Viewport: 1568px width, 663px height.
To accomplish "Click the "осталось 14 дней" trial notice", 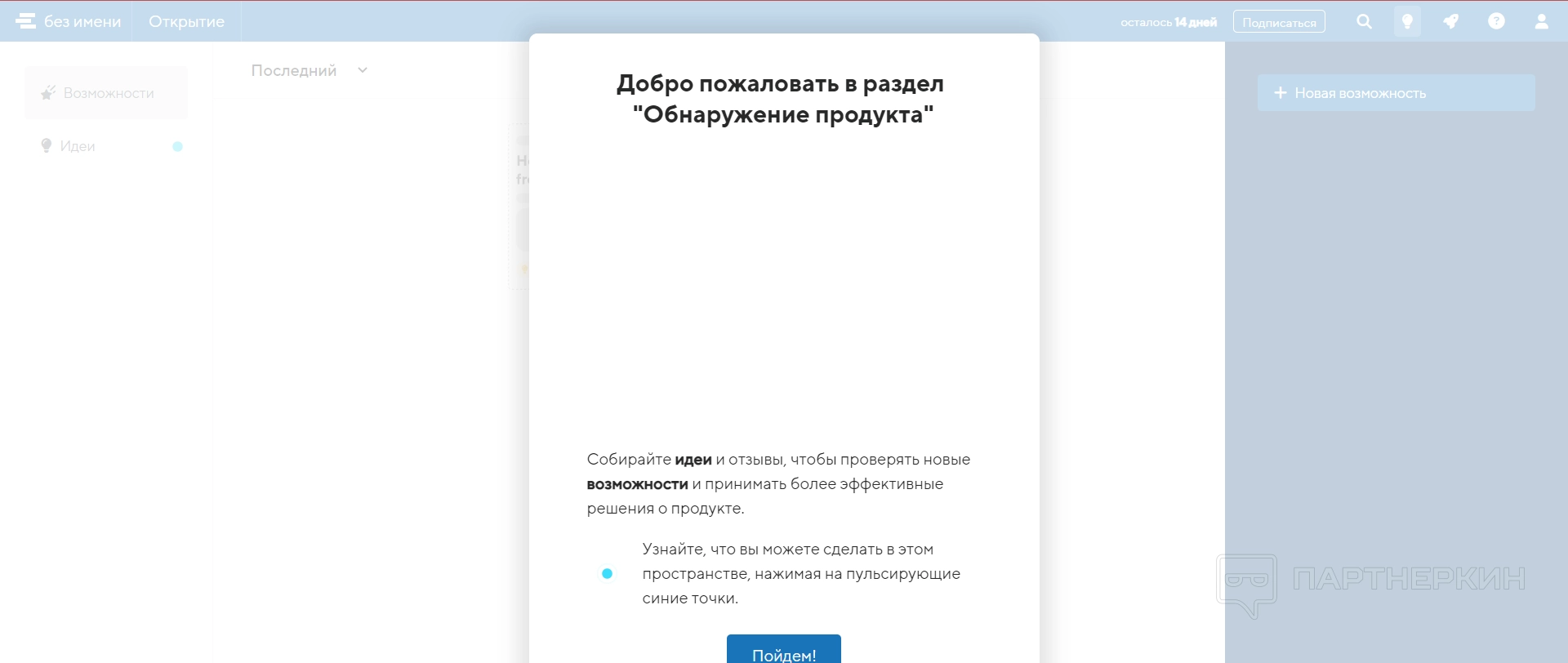I will click(x=1169, y=22).
